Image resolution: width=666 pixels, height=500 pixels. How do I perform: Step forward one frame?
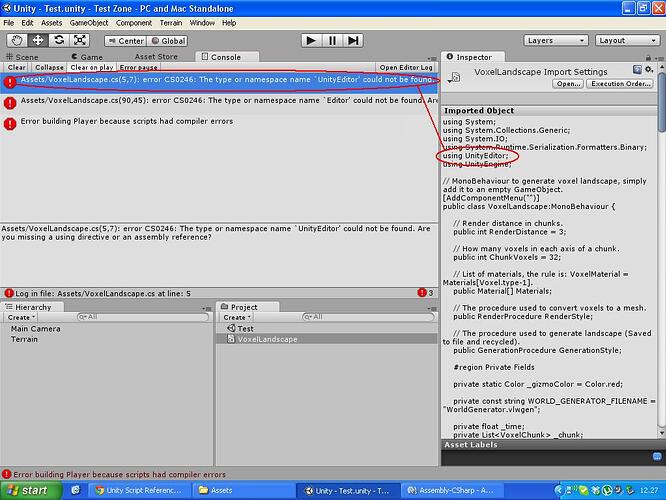pyautogui.click(x=353, y=40)
